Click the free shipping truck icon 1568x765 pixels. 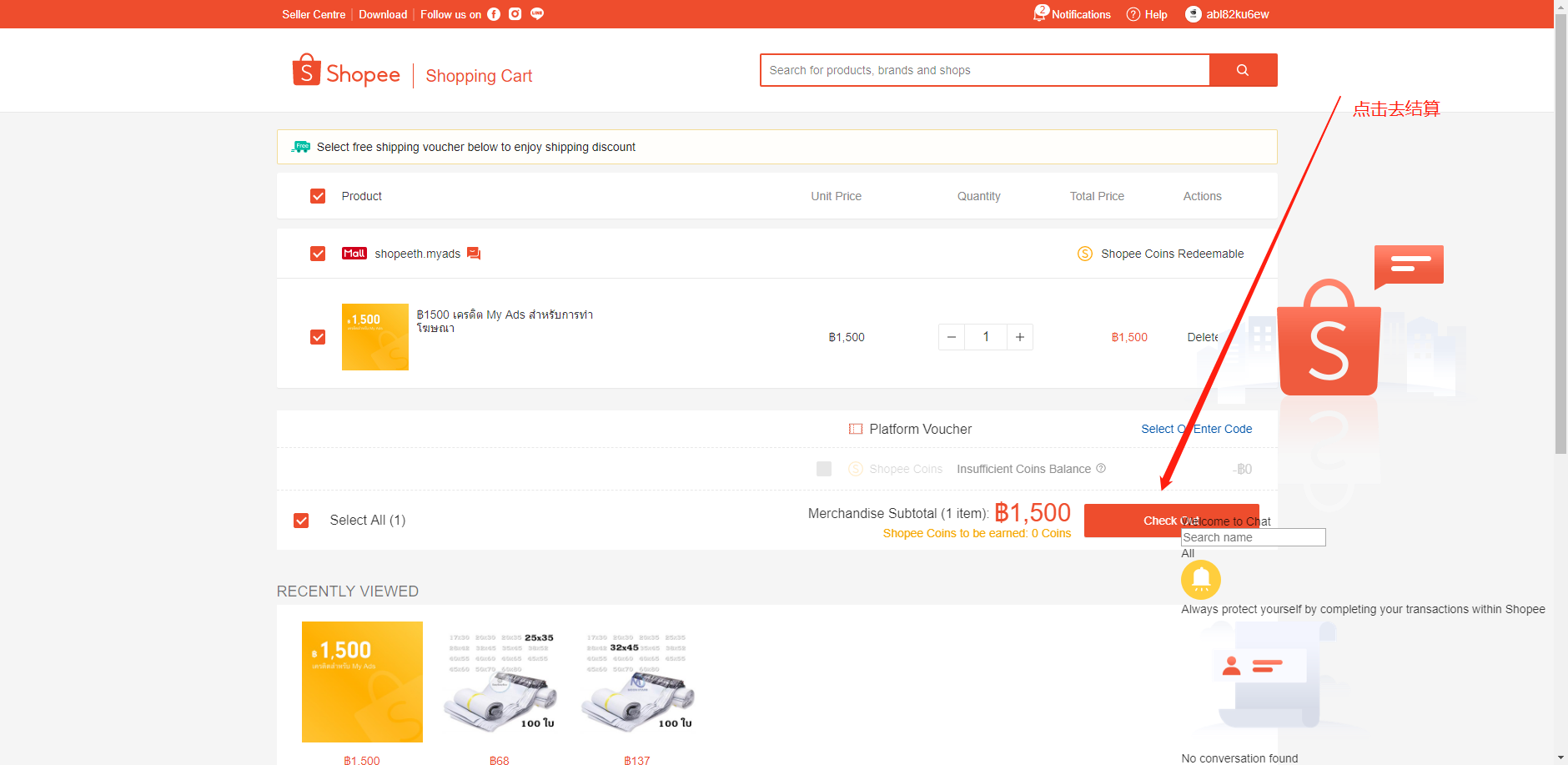pos(301,147)
